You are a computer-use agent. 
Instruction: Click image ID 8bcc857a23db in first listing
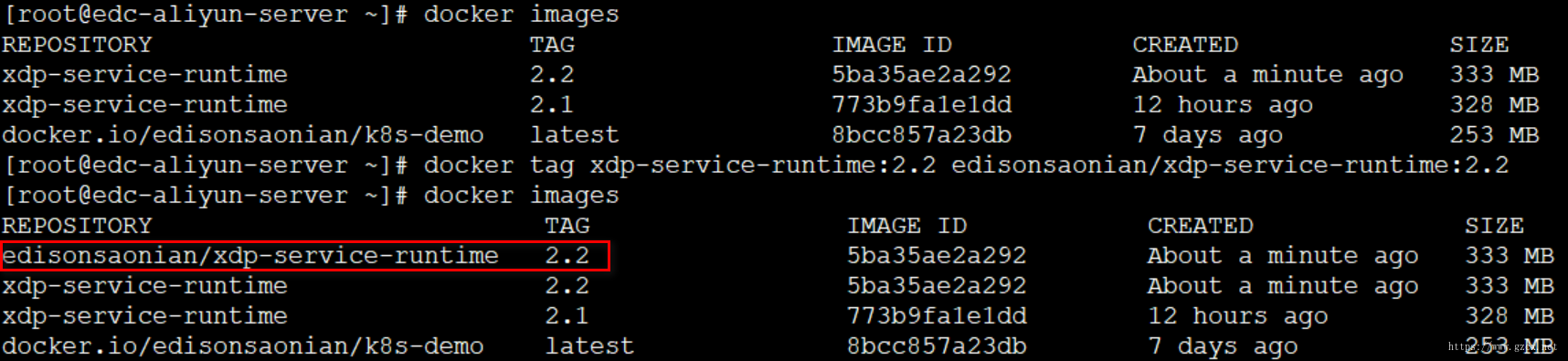[922, 135]
